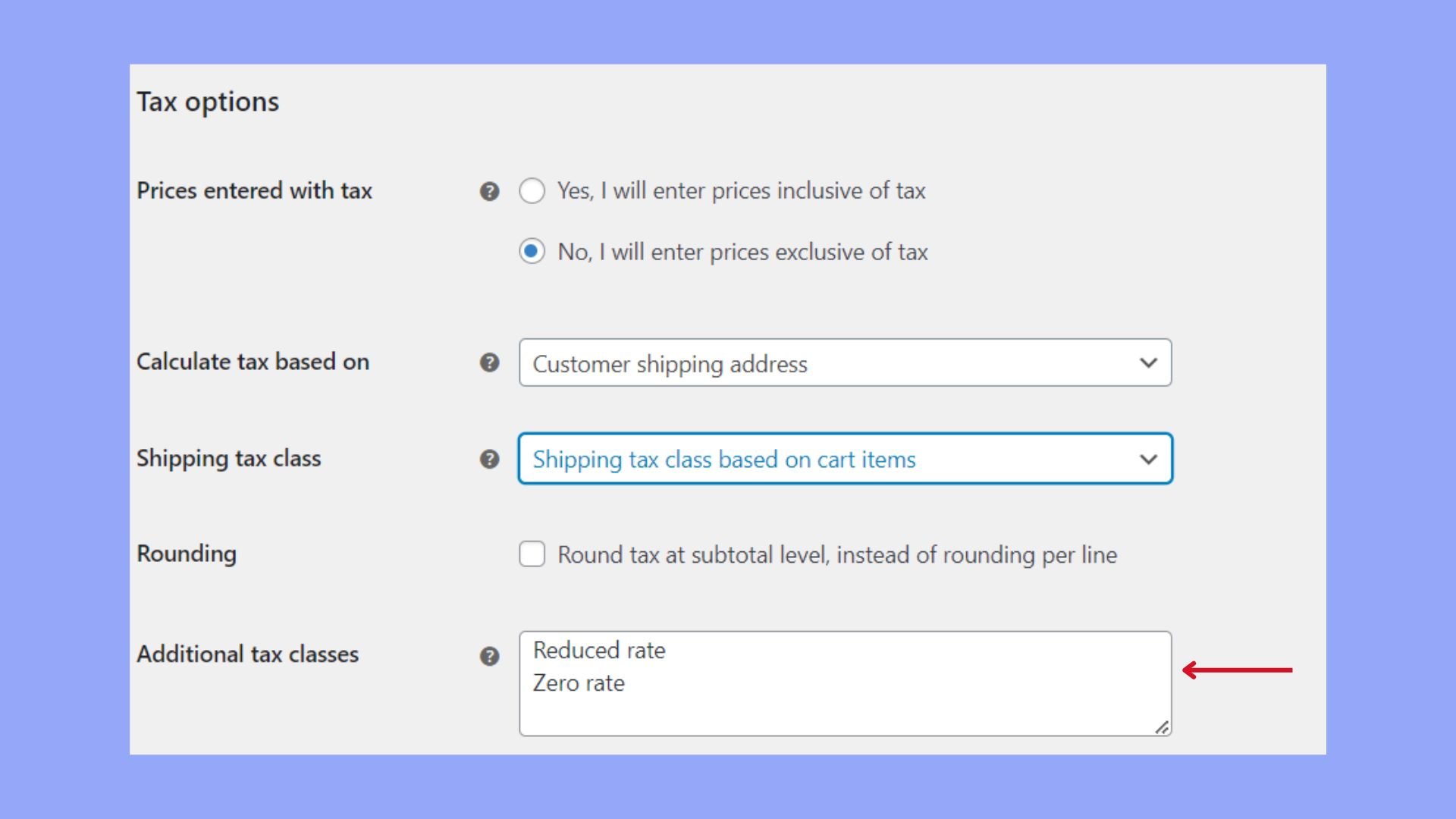Click the Reduced rate line in textarea

[599, 651]
